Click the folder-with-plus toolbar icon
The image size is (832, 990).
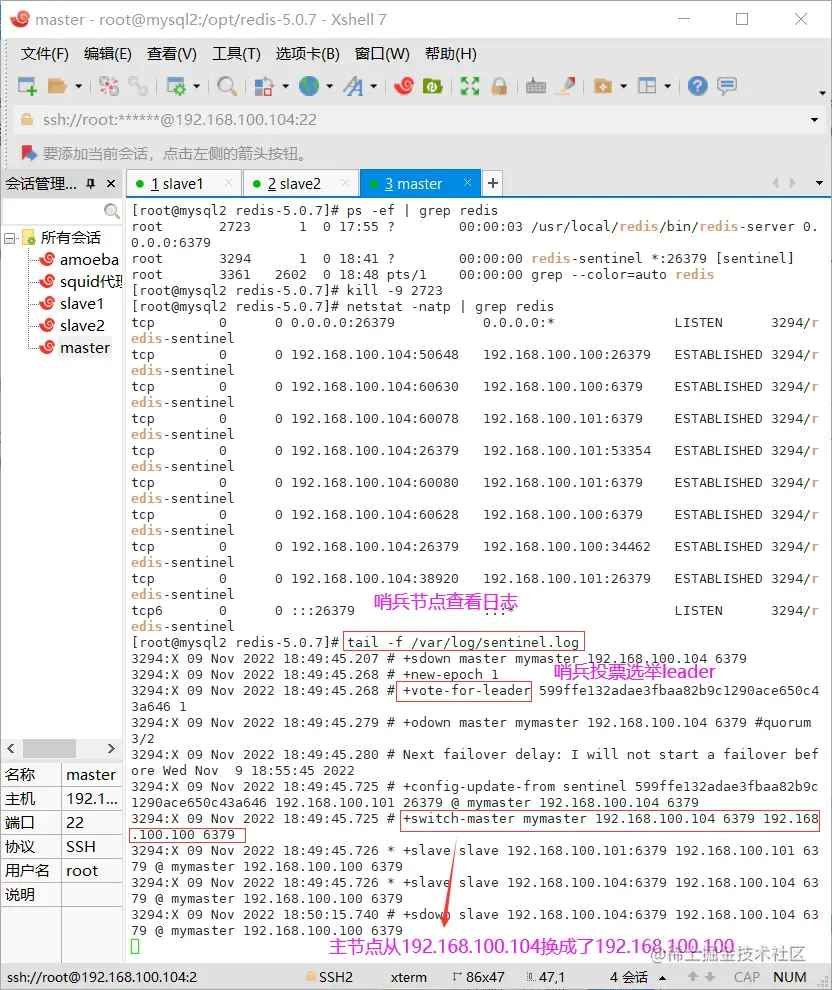tap(603, 86)
